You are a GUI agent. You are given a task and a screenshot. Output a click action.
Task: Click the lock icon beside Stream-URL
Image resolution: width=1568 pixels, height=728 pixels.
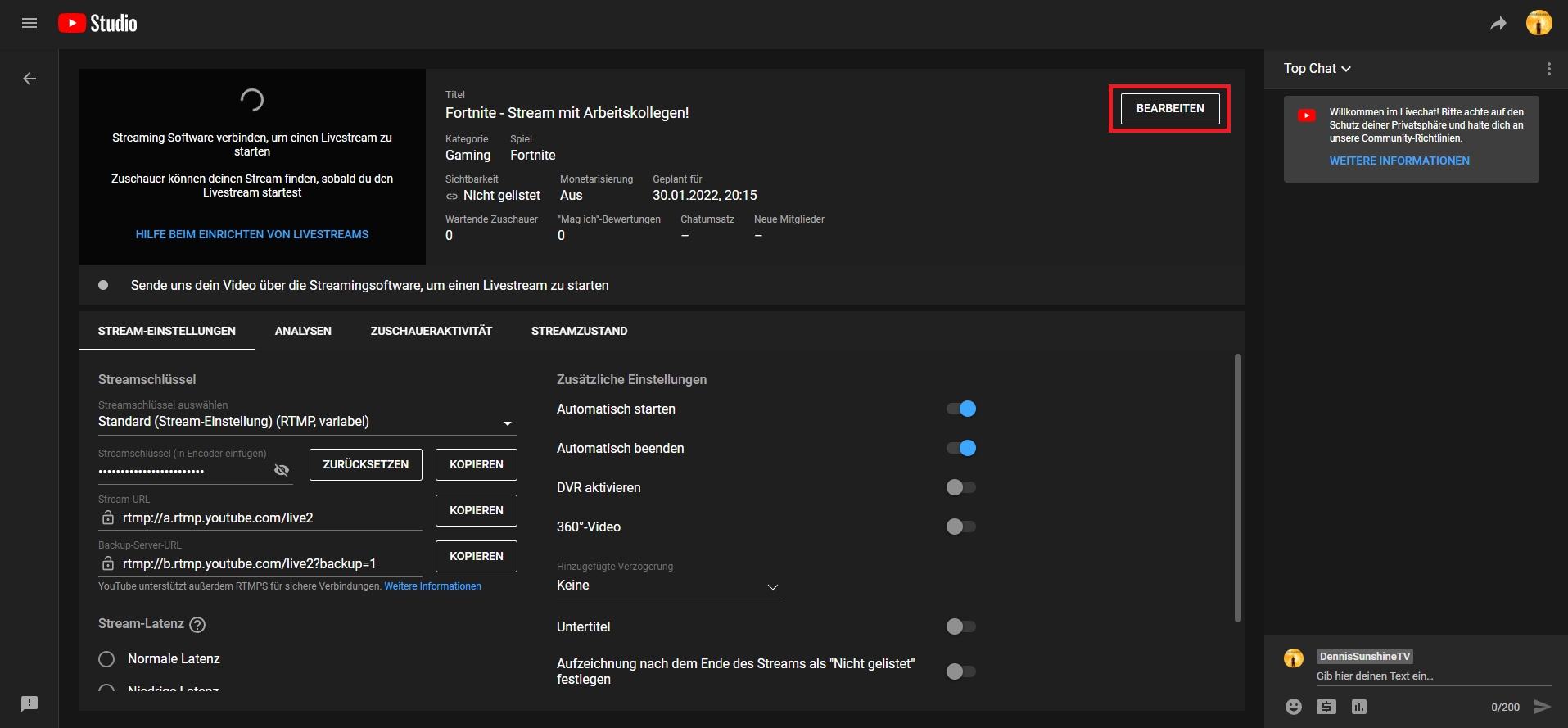(107, 518)
